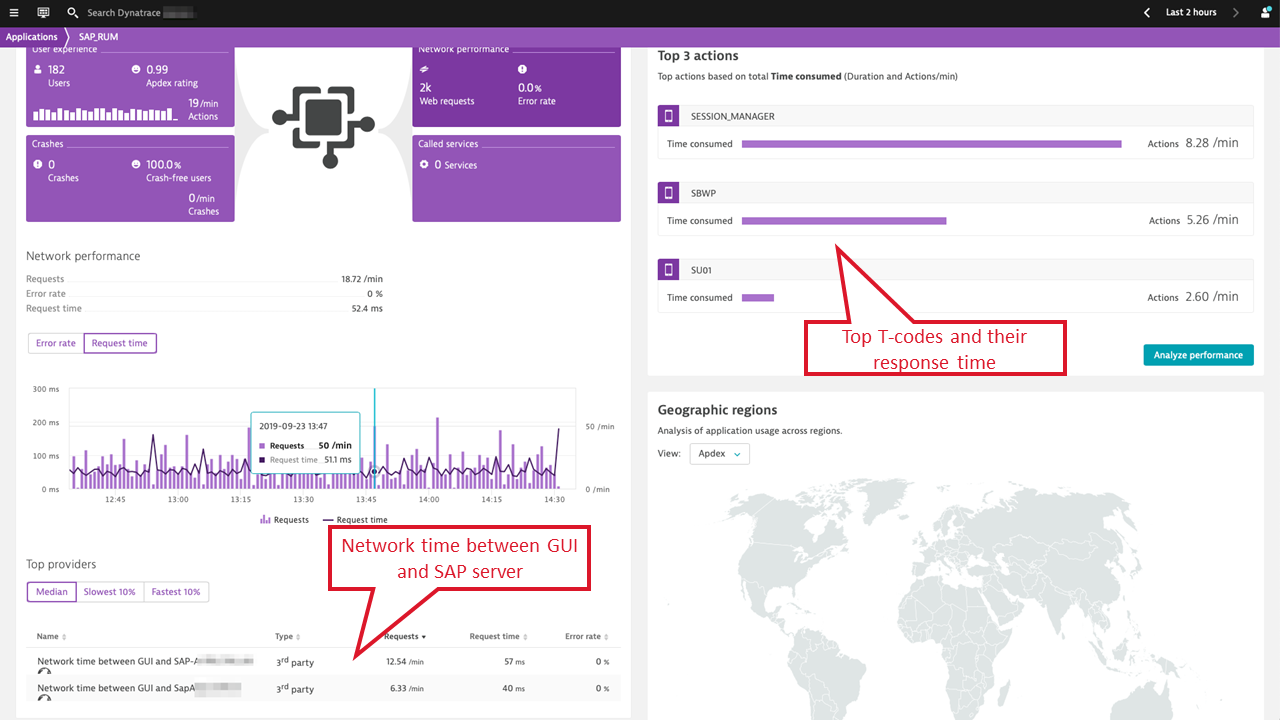This screenshot has width=1280, height=720.
Task: Click the '2k Web requests' metric
Action: click(447, 94)
